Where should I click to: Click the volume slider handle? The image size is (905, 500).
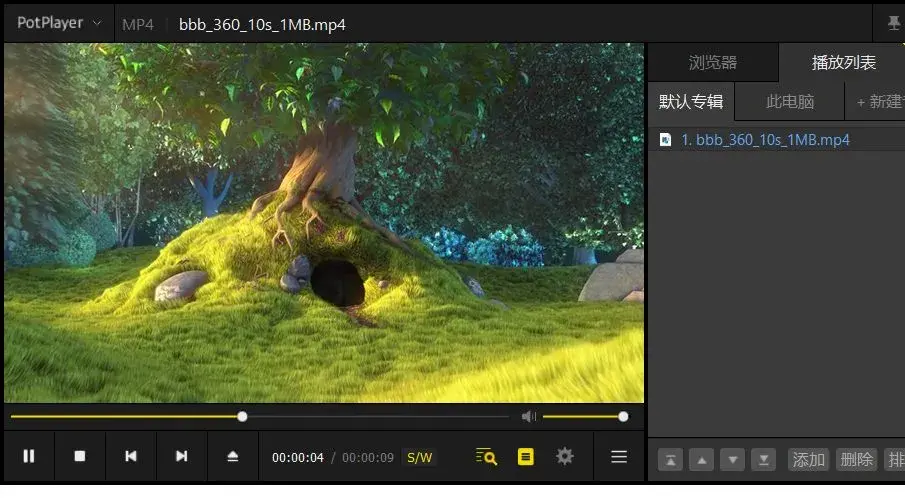pyautogui.click(x=623, y=416)
